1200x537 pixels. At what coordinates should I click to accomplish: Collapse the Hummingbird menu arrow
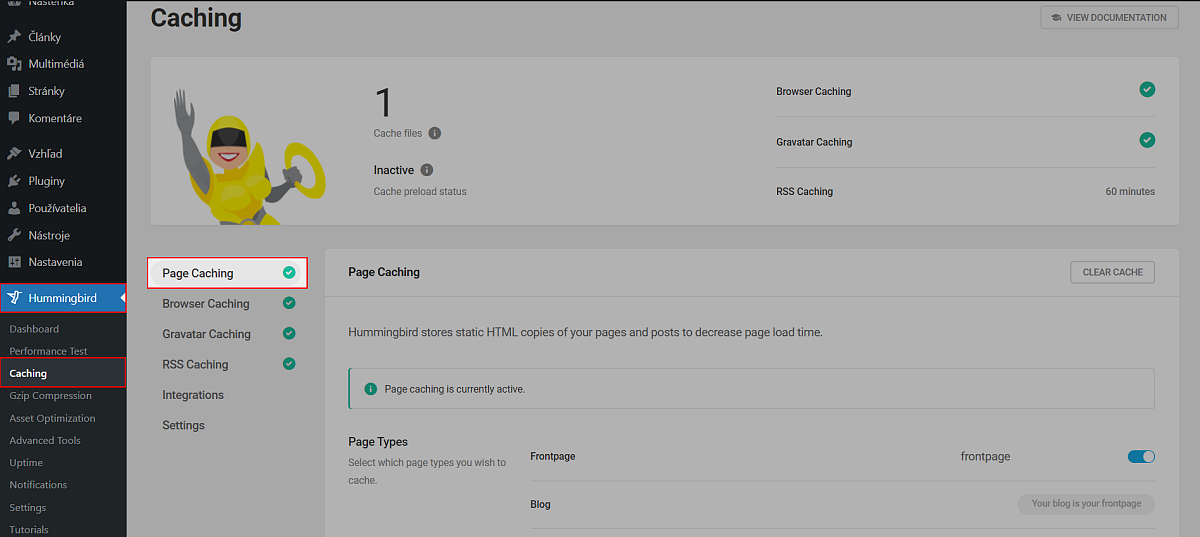point(122,297)
